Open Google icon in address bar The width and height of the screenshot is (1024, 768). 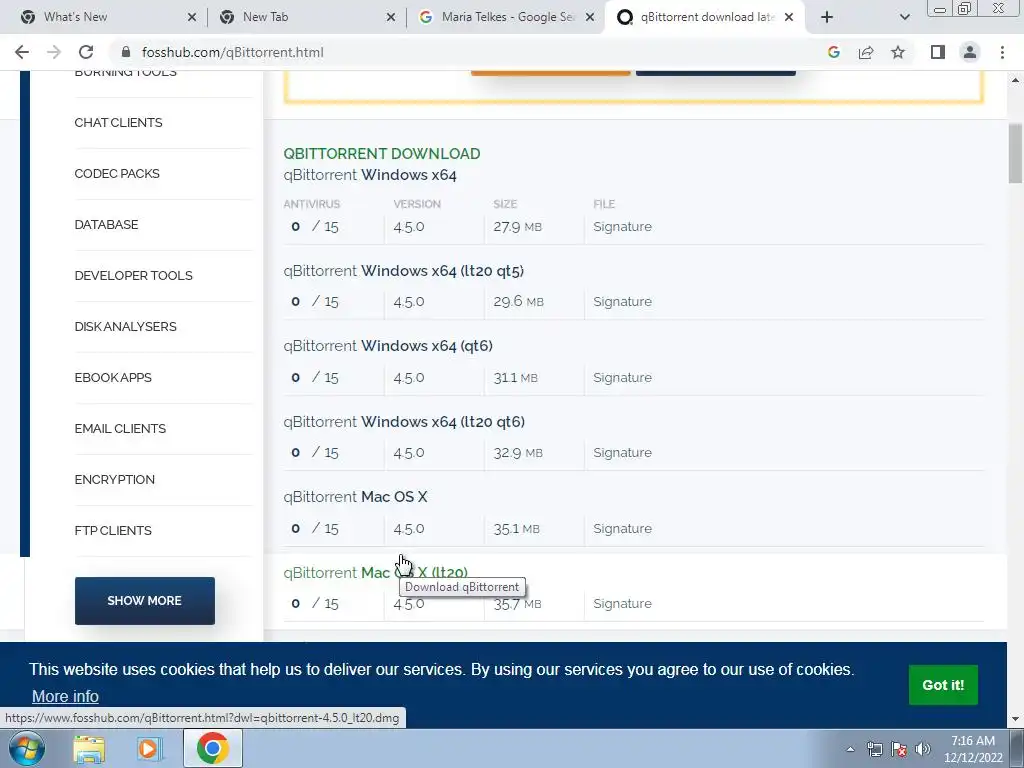[x=833, y=52]
